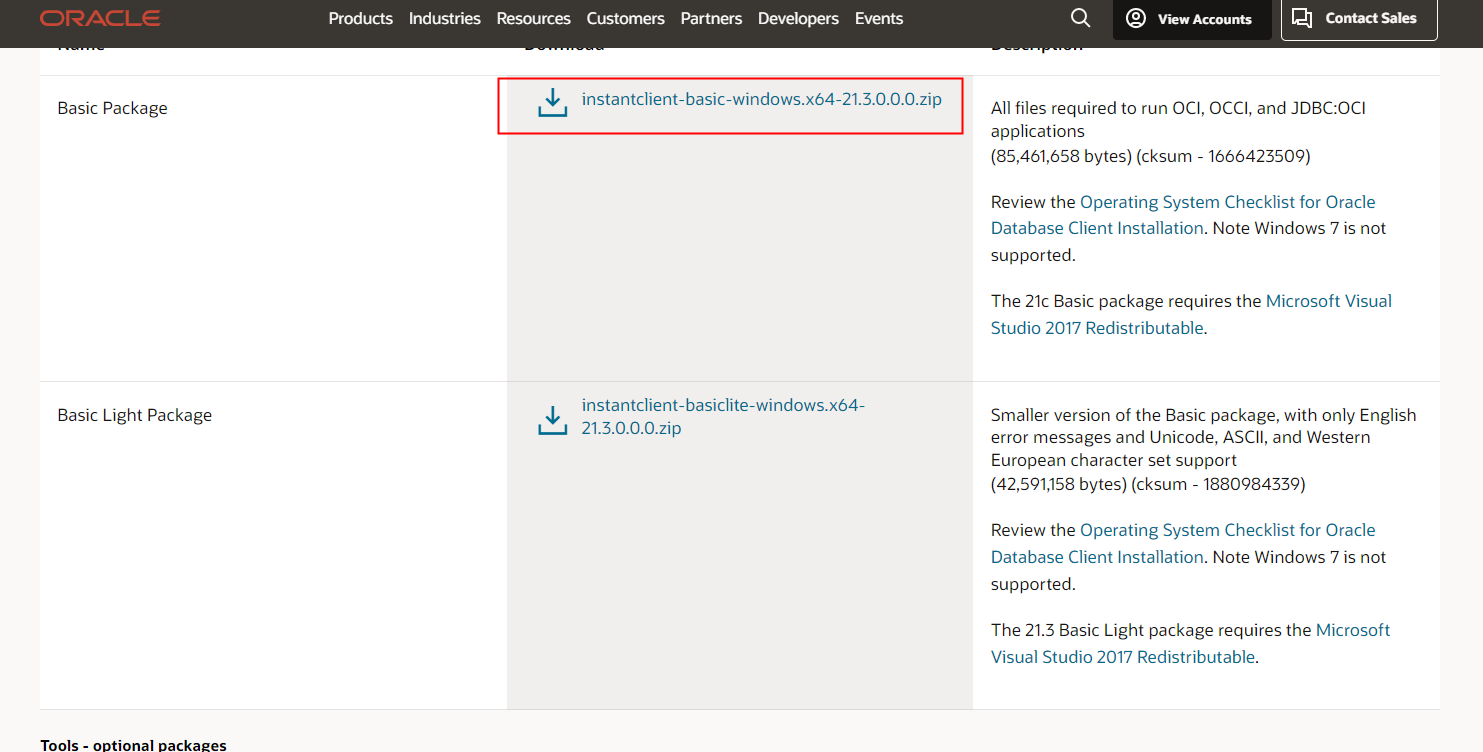
Task: Open the Industries menu
Action: (444, 18)
